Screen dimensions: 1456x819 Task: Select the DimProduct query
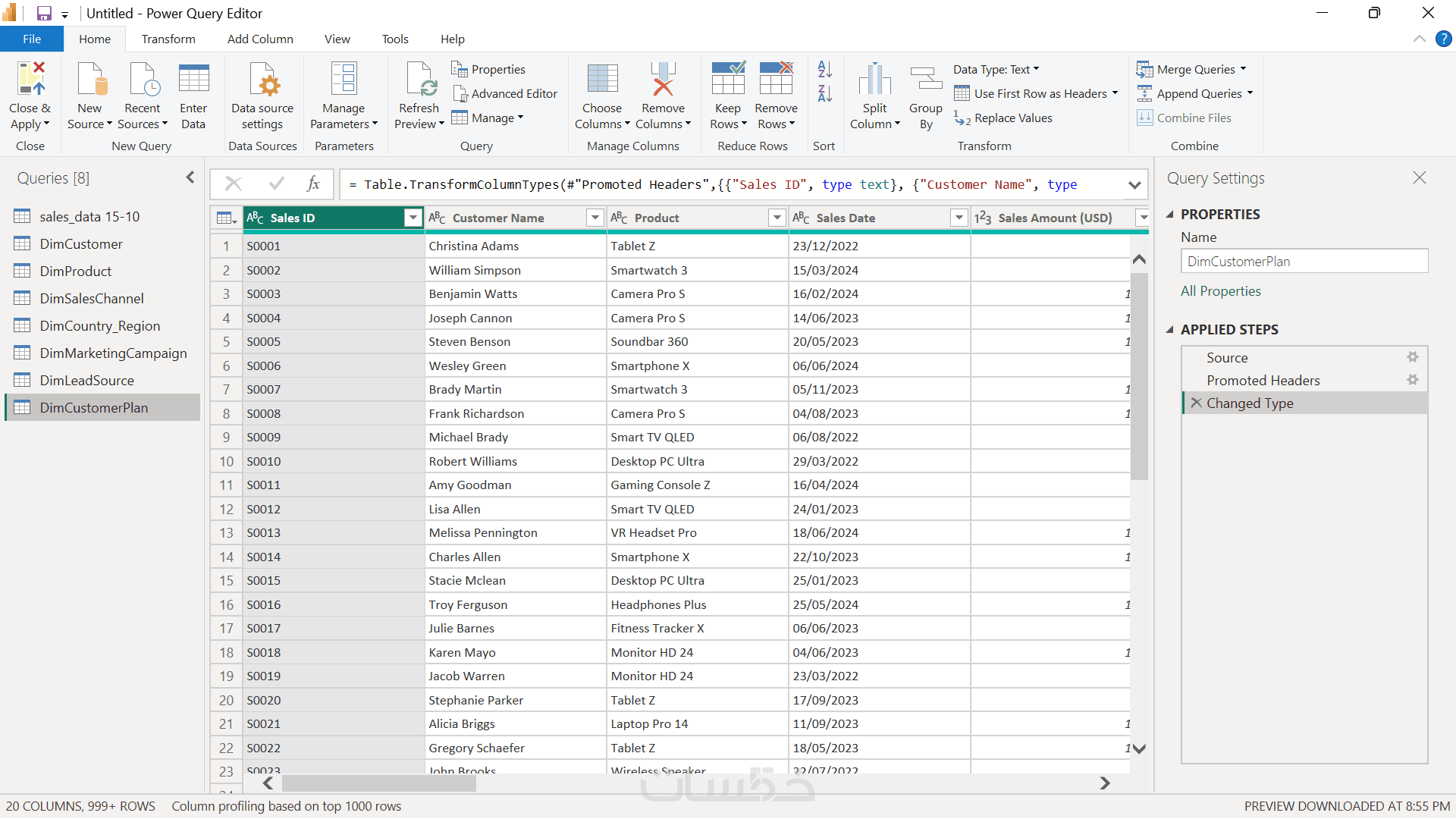76,271
